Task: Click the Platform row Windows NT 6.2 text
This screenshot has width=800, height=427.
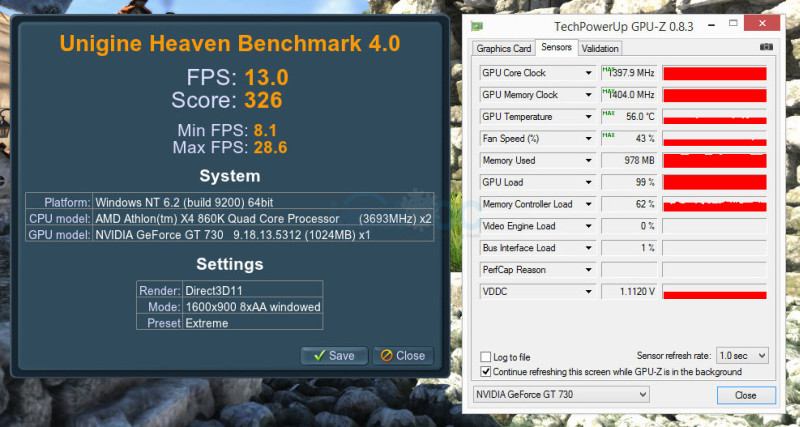Action: pyautogui.click(x=184, y=203)
